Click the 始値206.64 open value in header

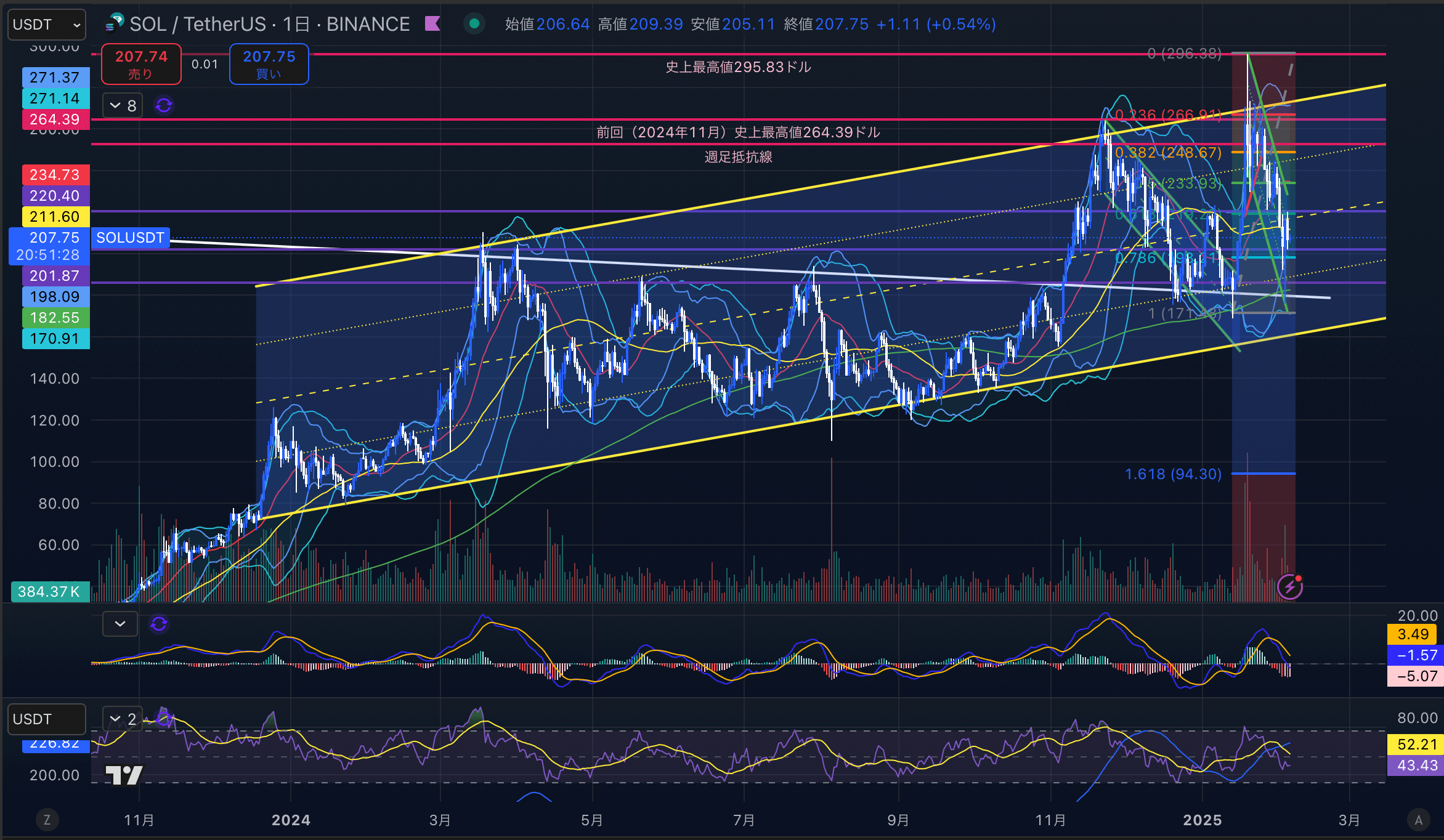pos(548,24)
